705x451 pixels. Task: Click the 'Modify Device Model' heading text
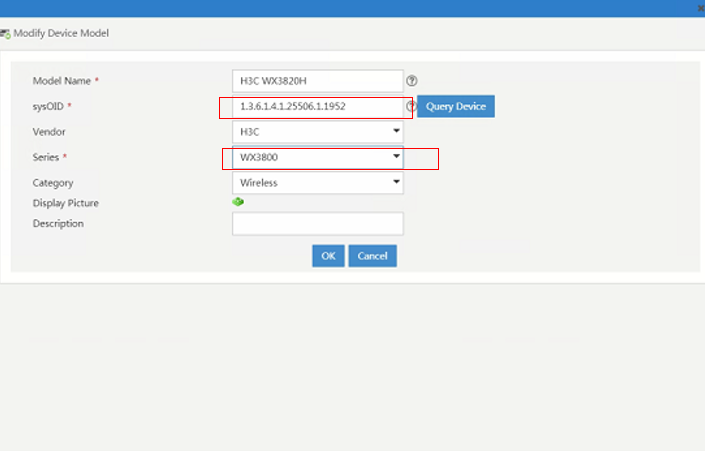tap(61, 33)
